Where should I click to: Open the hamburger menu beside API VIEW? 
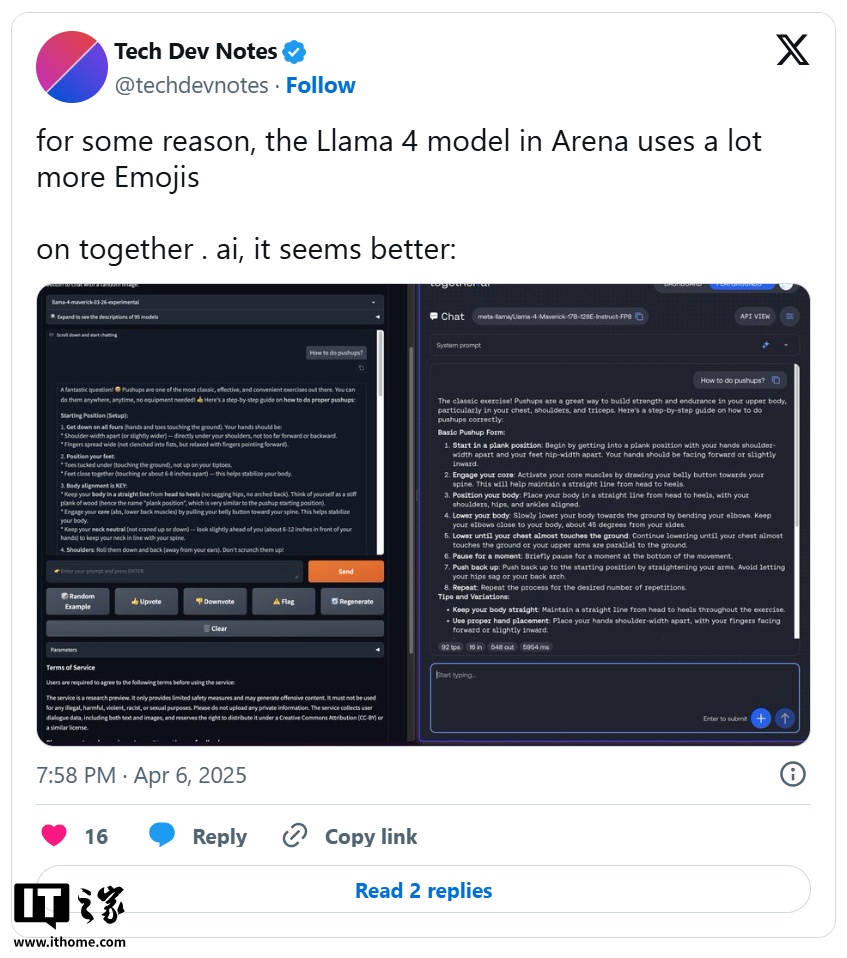[x=790, y=316]
